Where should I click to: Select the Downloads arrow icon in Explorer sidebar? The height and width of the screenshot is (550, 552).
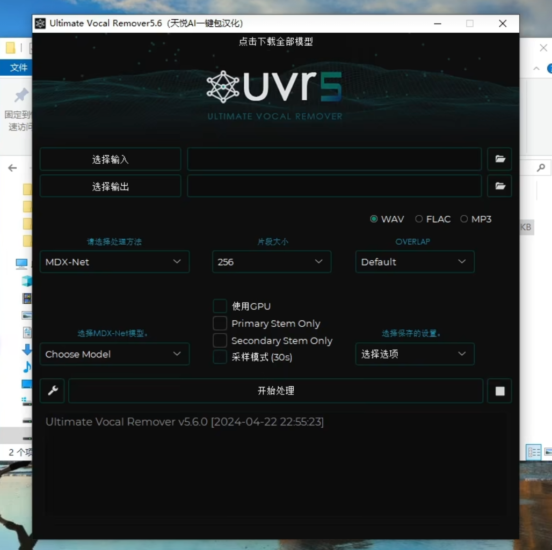27,349
